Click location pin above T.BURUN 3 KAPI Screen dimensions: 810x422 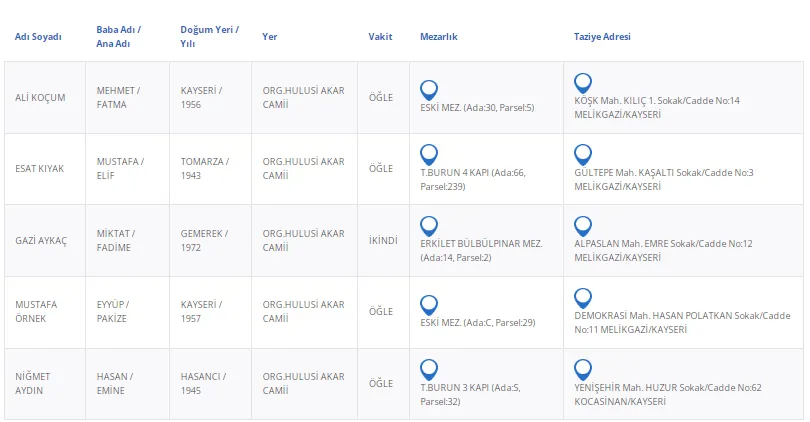429,369
